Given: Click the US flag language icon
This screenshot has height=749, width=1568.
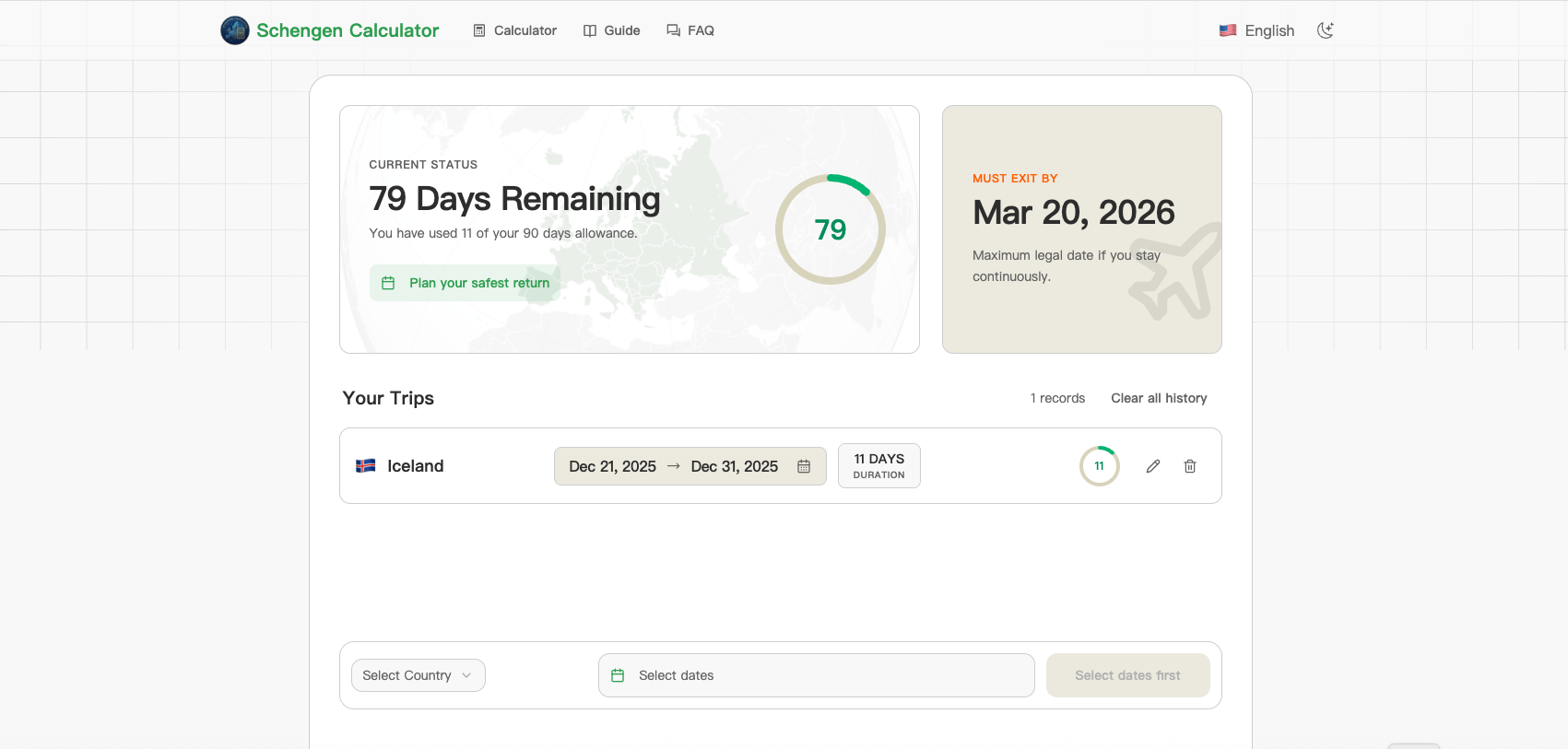Looking at the screenshot, I should [1227, 30].
